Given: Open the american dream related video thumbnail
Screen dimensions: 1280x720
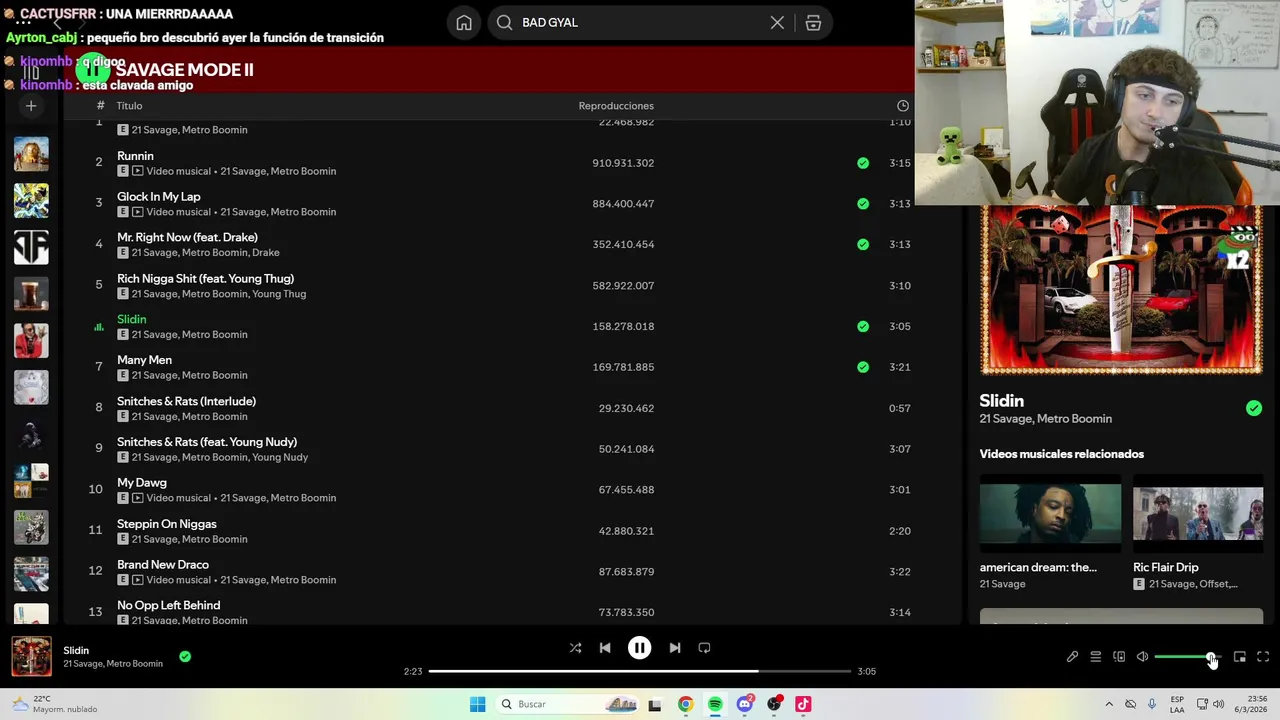Looking at the screenshot, I should [x=1050, y=513].
